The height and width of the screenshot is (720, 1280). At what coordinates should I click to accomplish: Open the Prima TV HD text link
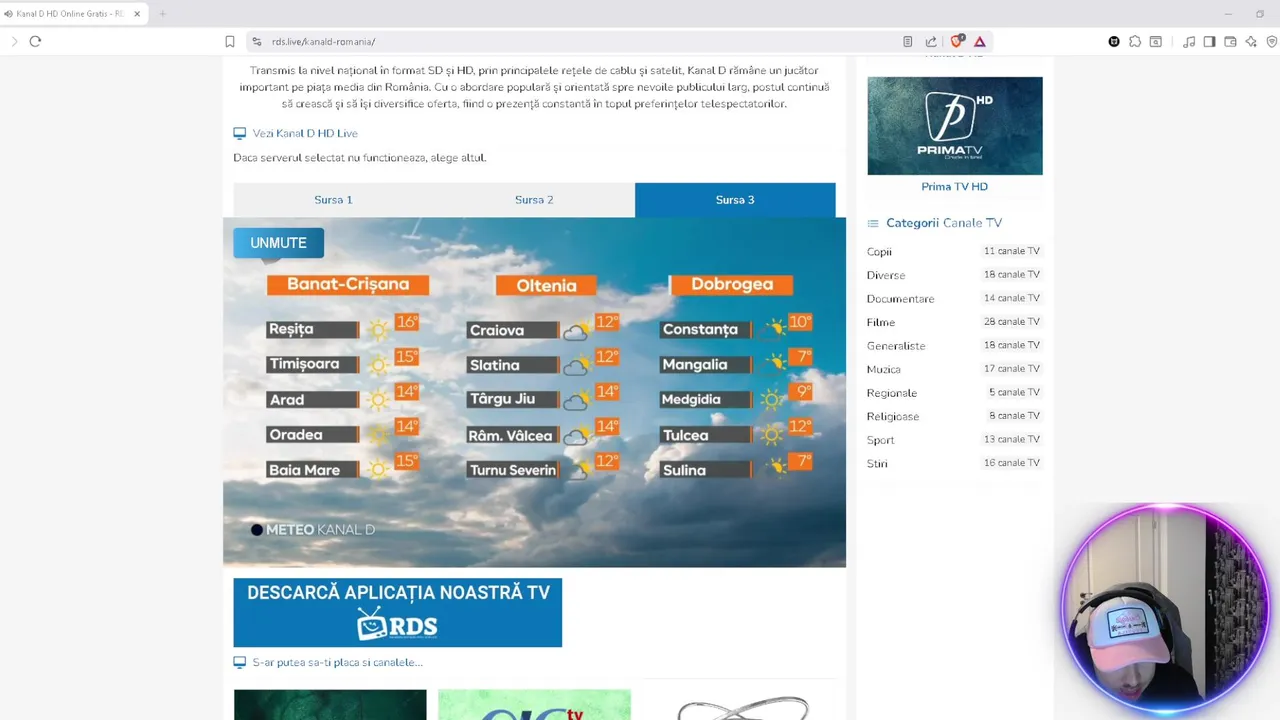point(955,187)
